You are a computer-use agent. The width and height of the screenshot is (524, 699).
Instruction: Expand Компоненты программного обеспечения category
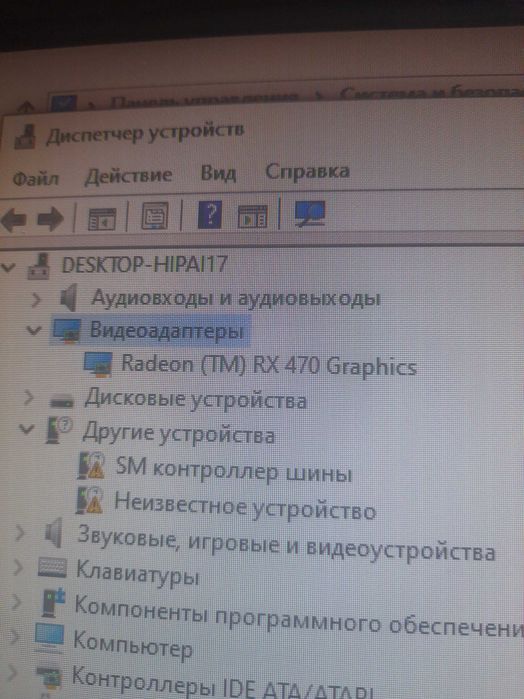pos(16,602)
